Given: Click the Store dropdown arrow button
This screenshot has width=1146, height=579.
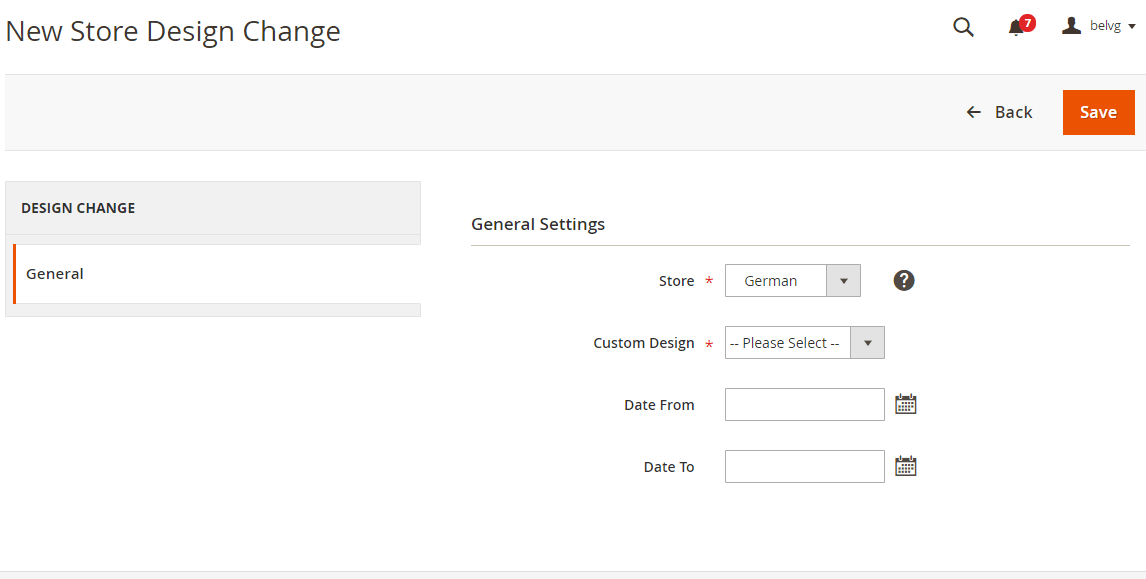Looking at the screenshot, I should [843, 280].
